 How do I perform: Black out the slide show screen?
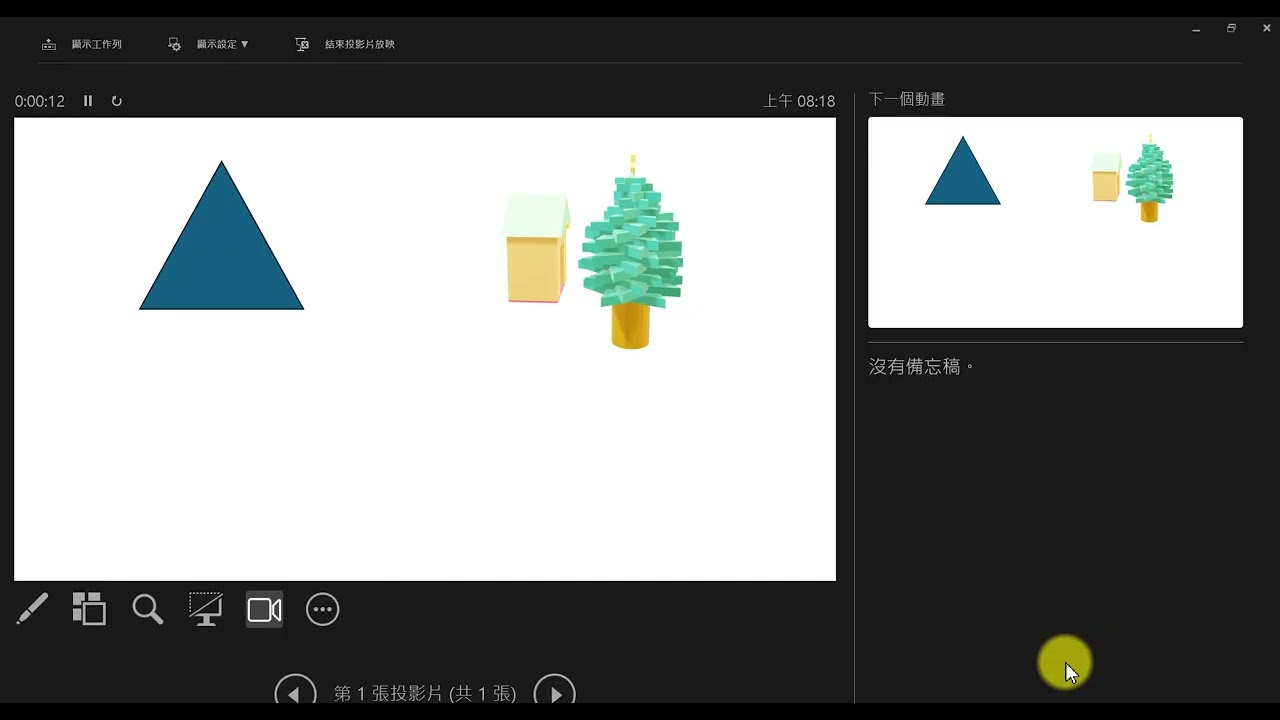[206, 609]
